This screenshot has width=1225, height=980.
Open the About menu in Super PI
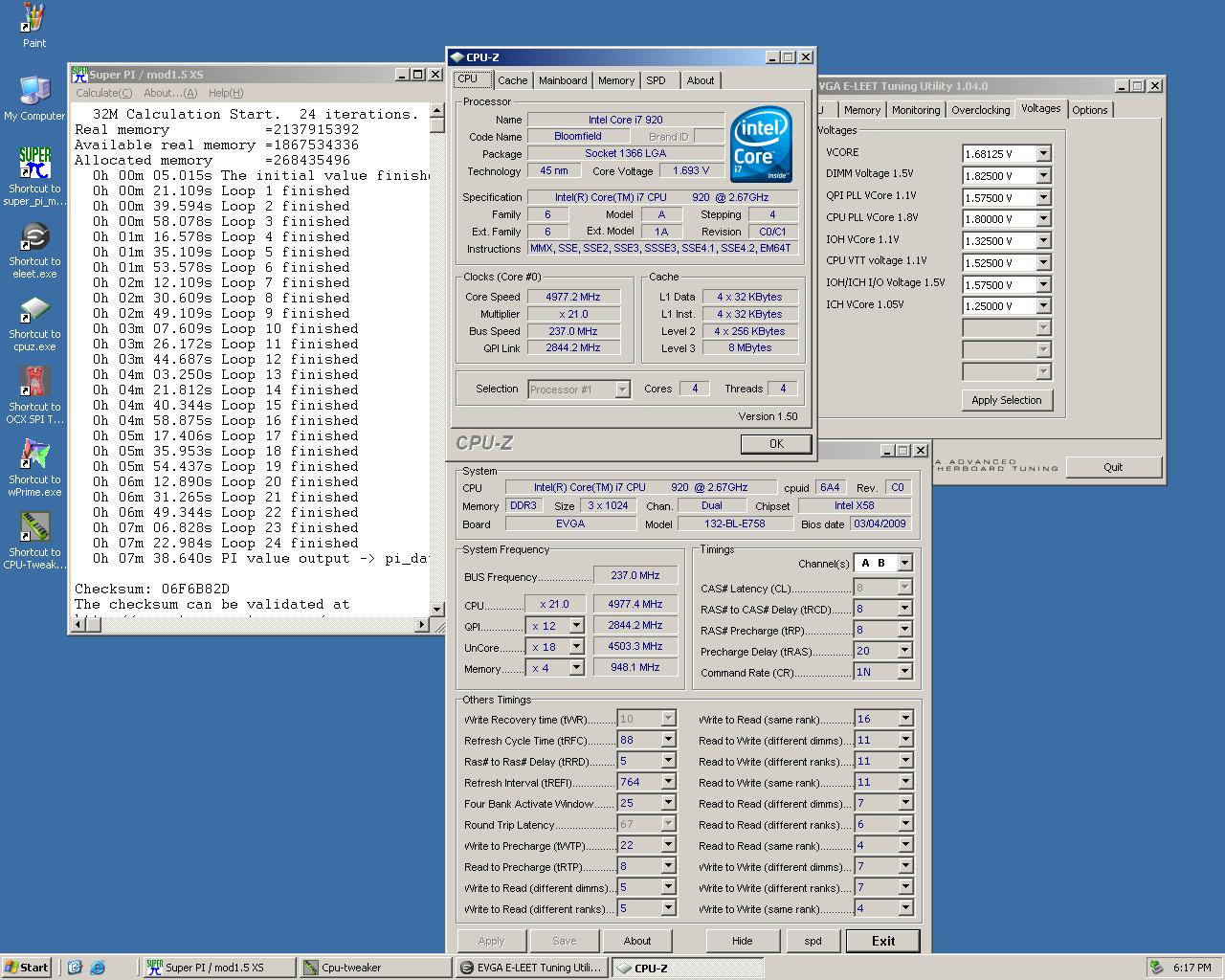click(170, 93)
